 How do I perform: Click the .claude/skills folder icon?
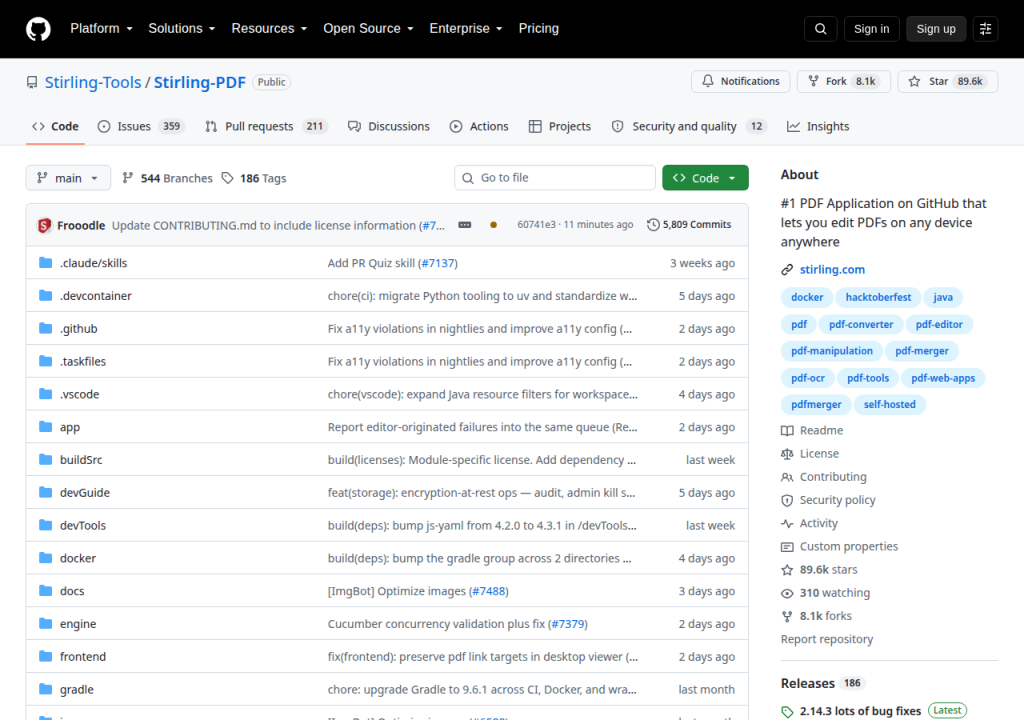(45, 263)
